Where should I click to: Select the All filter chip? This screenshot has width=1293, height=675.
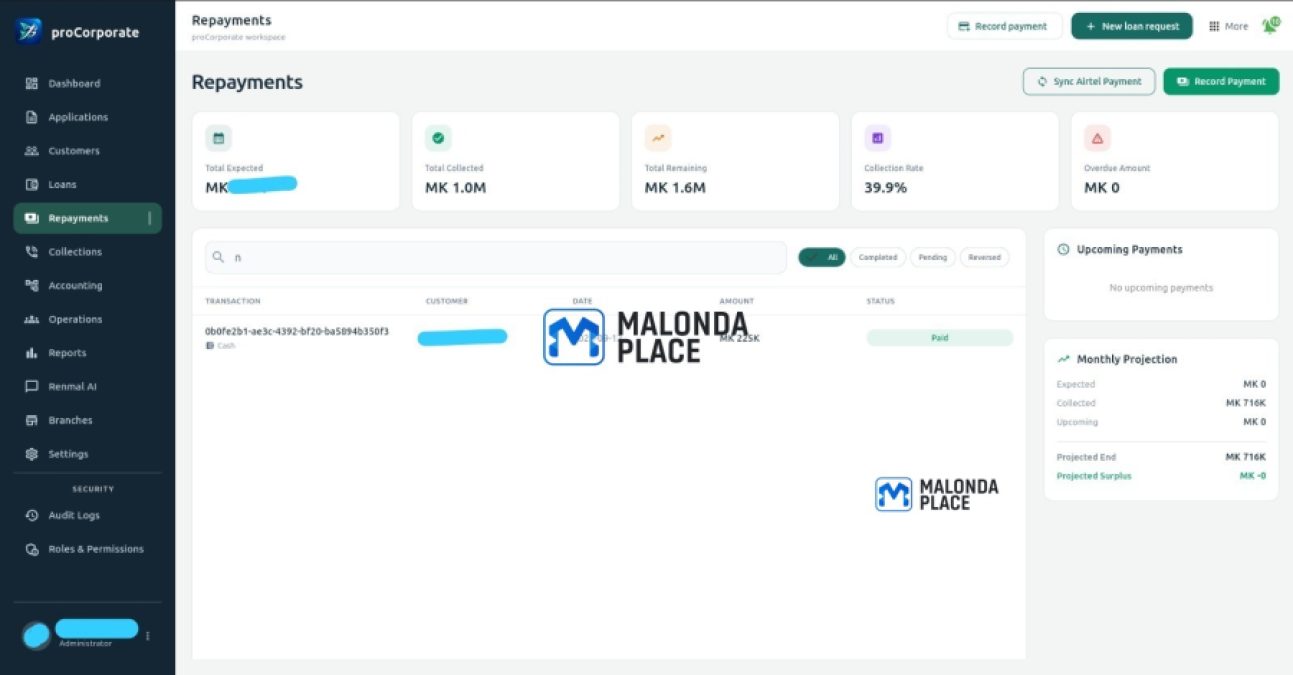(822, 257)
